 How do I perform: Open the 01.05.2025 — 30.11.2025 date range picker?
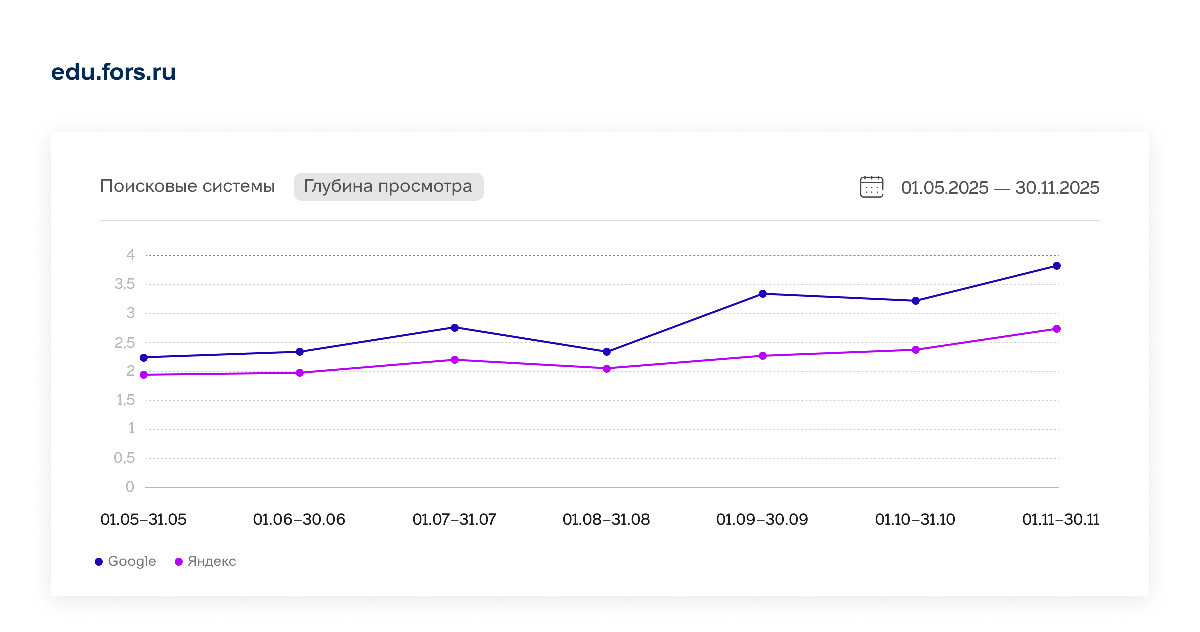999,187
